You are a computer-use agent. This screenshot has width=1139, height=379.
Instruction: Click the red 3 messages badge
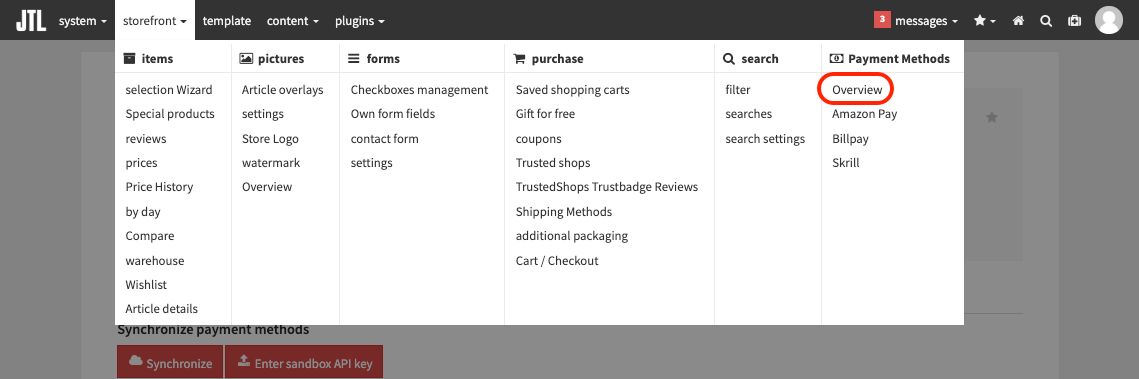point(882,20)
